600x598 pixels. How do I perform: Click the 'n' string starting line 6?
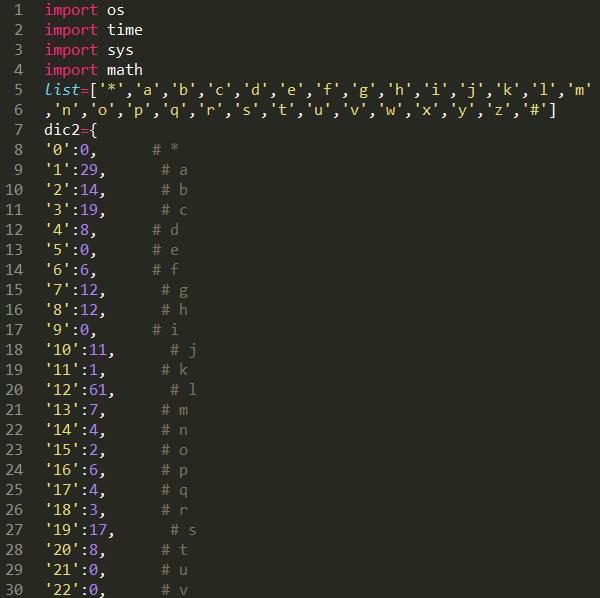[x=66, y=110]
